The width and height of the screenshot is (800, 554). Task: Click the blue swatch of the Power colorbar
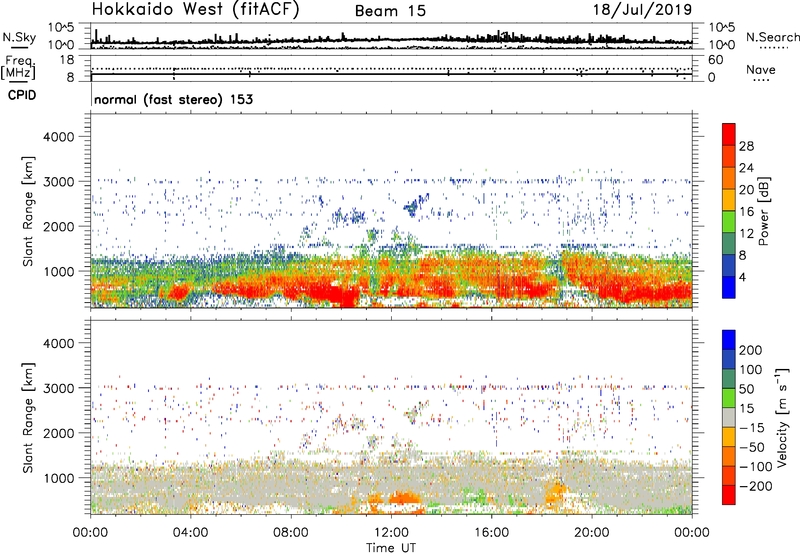point(729,287)
